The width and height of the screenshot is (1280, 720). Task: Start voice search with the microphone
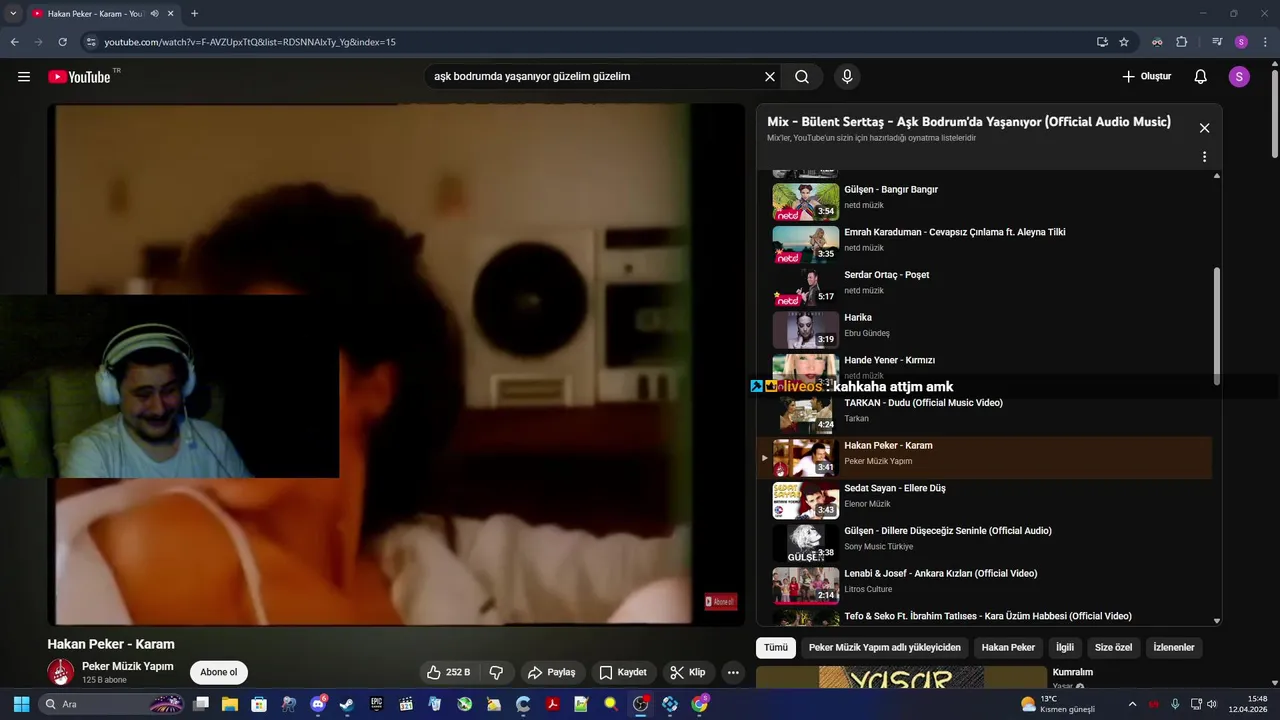coord(847,77)
